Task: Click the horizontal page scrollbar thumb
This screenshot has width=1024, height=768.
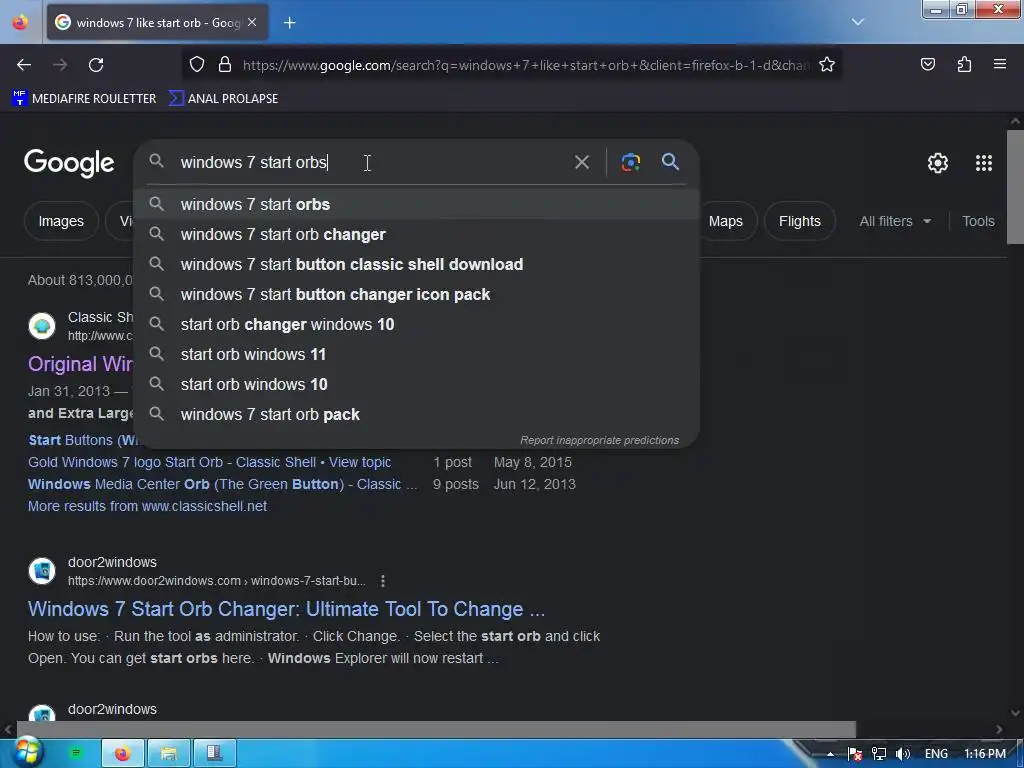Action: point(436,729)
